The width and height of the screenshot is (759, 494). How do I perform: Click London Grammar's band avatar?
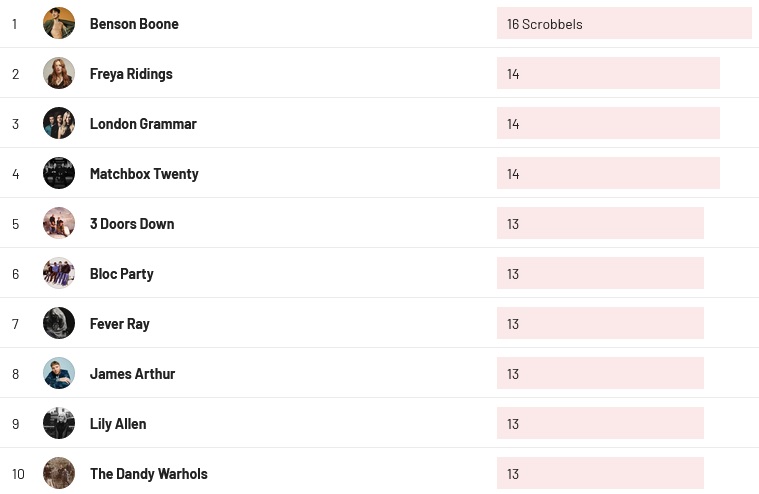tap(59, 123)
